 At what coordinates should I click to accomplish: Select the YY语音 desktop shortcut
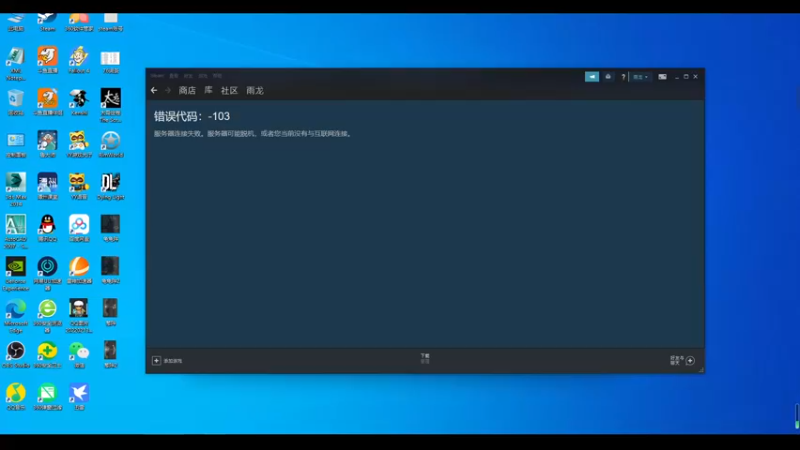pos(79,186)
